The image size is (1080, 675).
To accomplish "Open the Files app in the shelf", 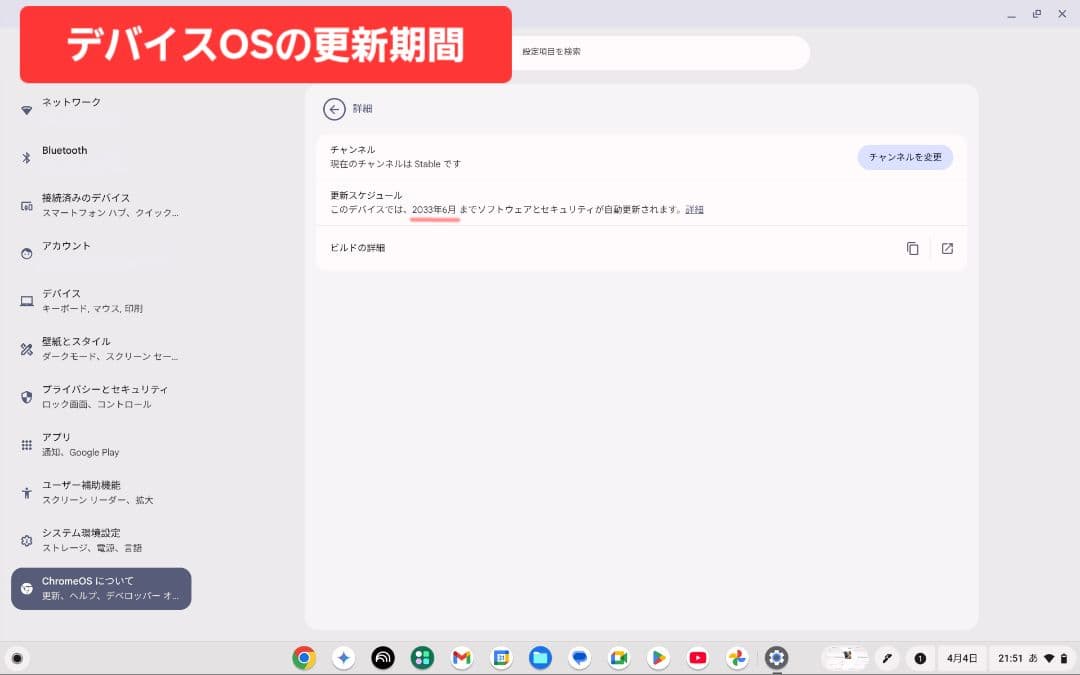I will (540, 657).
